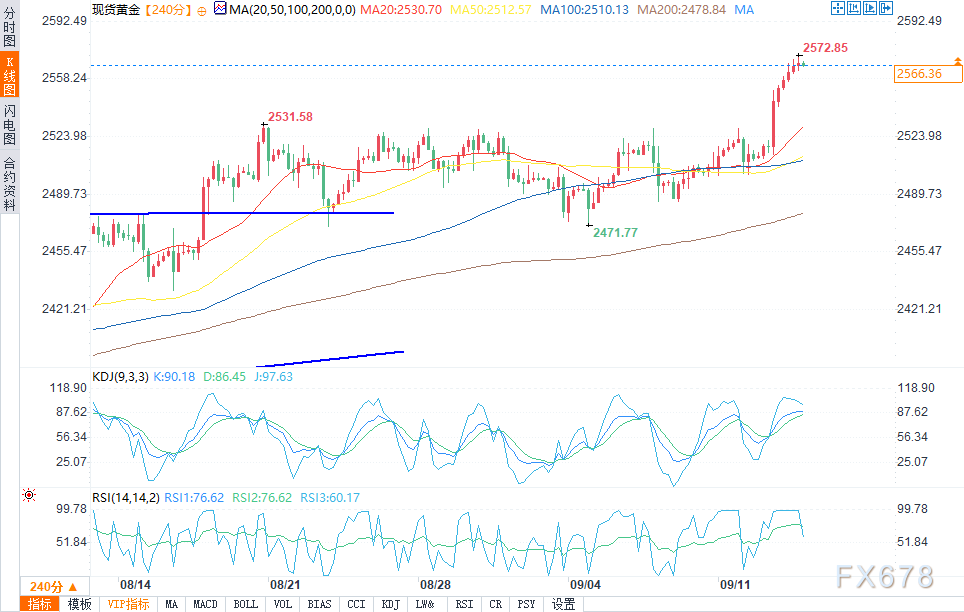Enable the MACD indicator
964x612 pixels.
pos(205,604)
